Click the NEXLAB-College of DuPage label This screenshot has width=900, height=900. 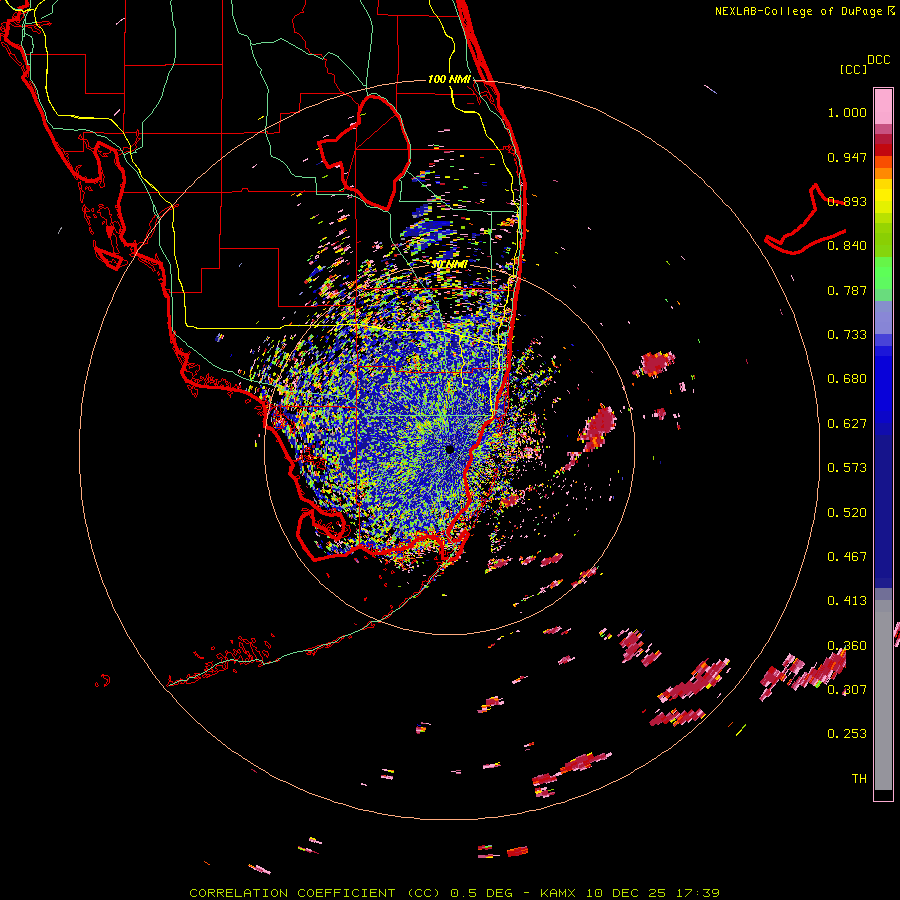[800, 11]
